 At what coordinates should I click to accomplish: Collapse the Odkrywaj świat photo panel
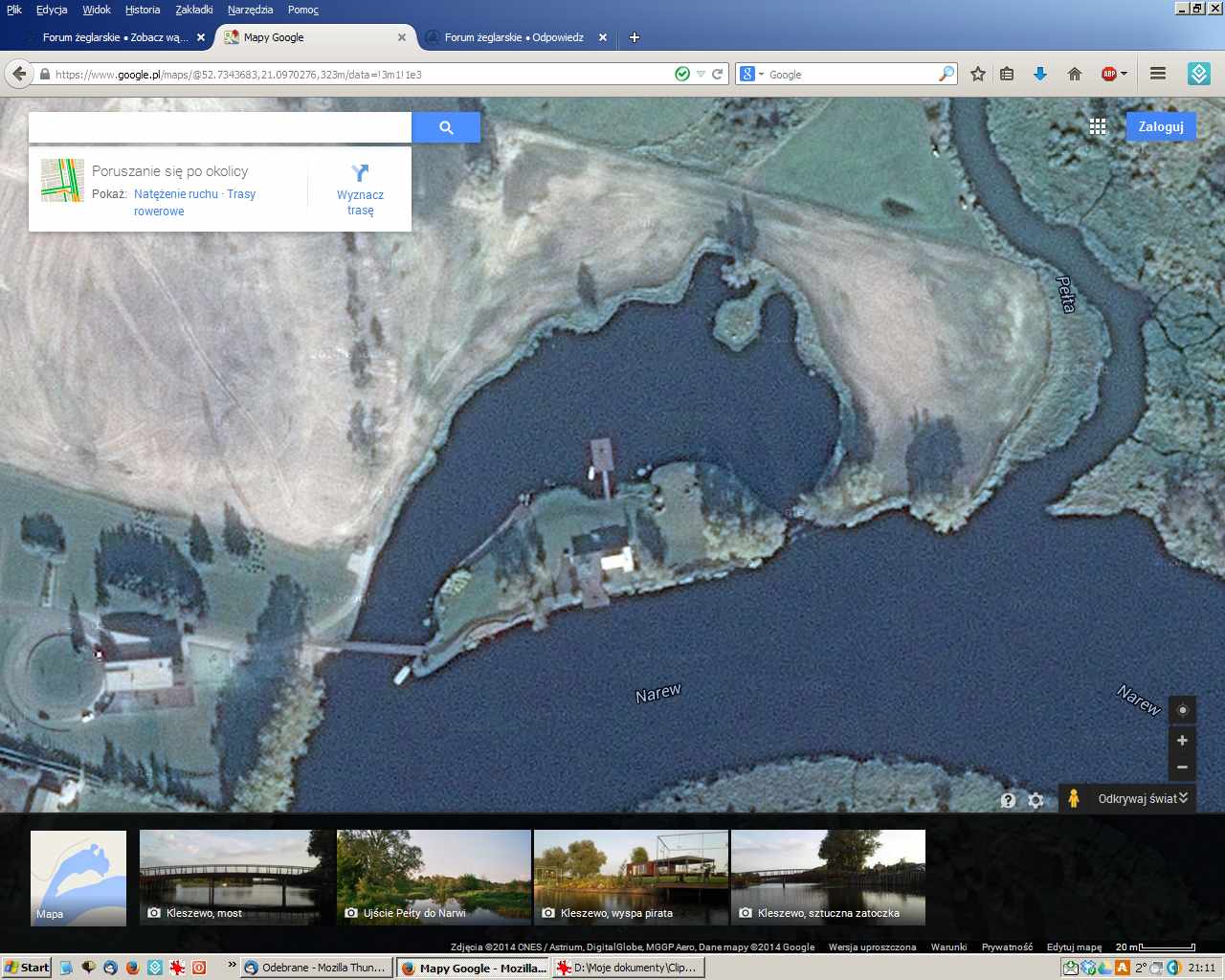point(1184,798)
